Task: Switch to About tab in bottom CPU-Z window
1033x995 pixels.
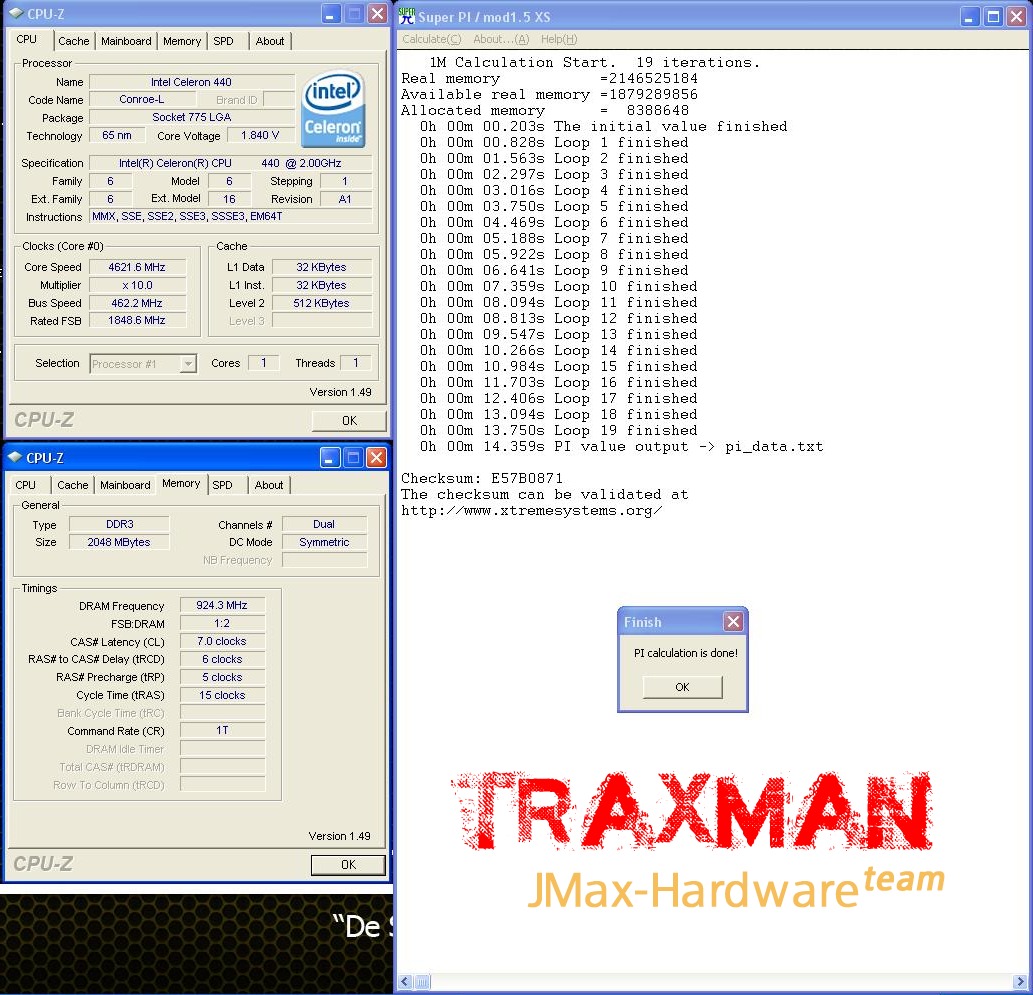Action: point(269,485)
